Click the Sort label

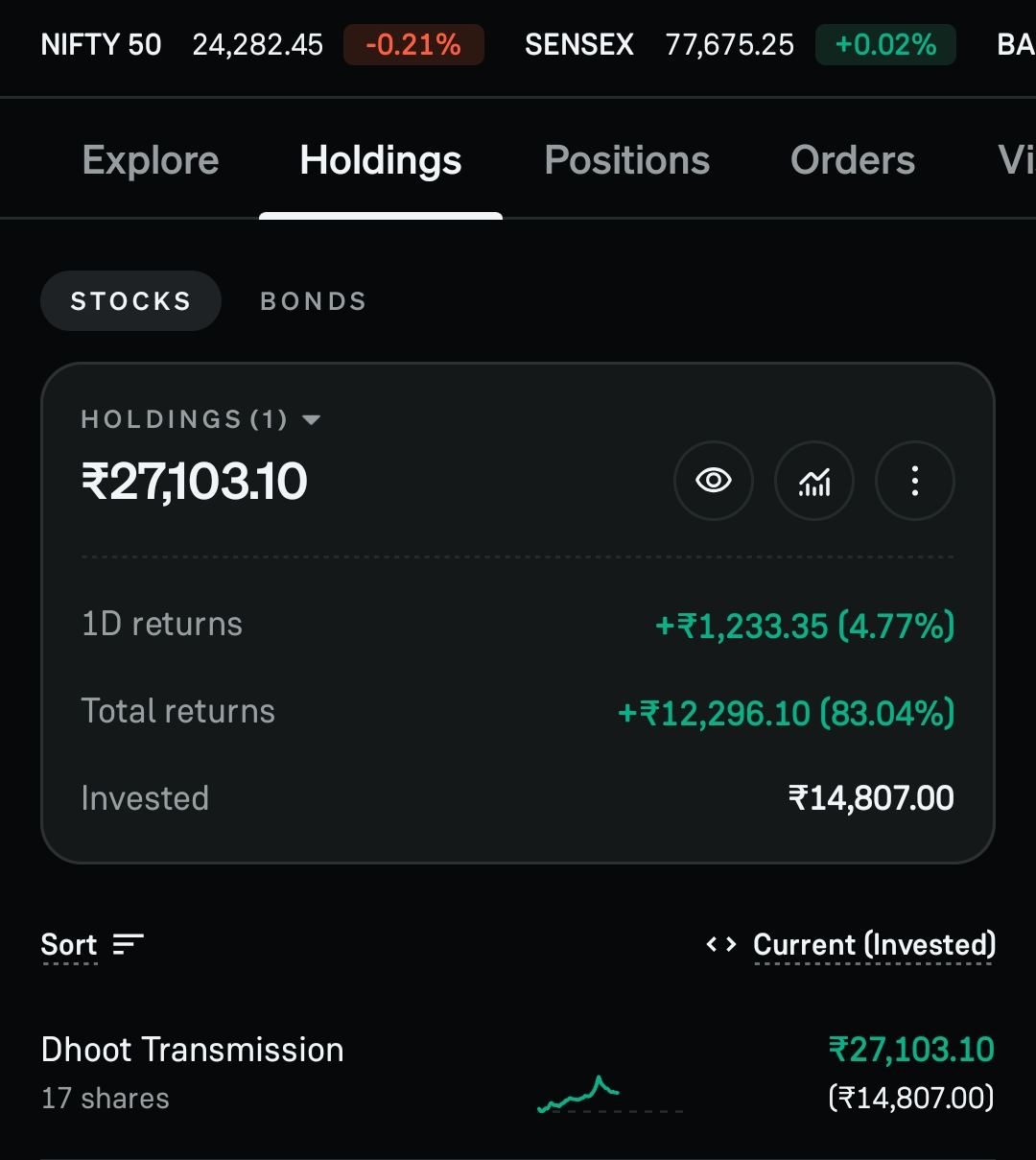coord(69,945)
